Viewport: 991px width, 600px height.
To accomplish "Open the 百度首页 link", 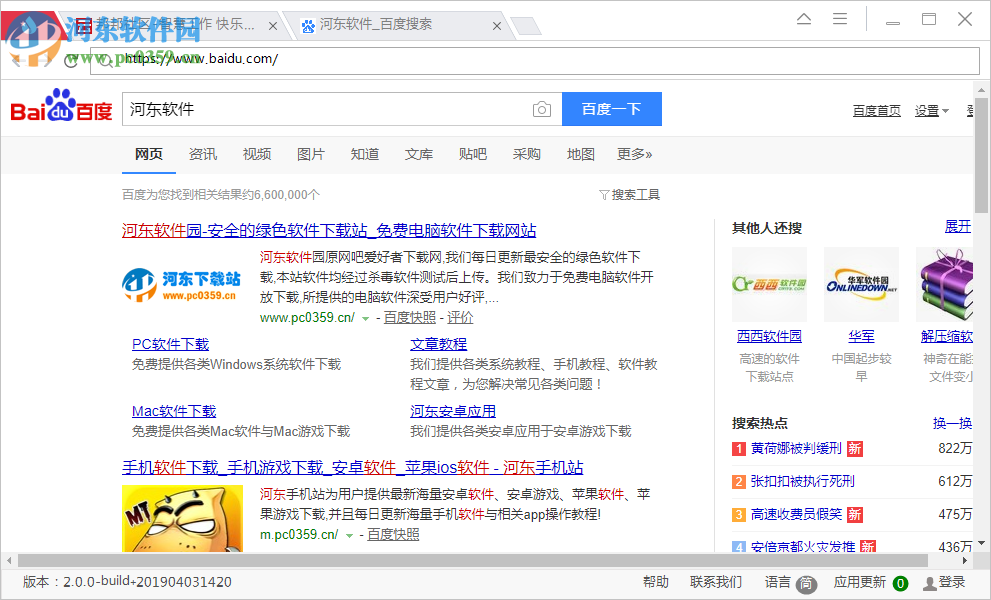I will click(877, 111).
